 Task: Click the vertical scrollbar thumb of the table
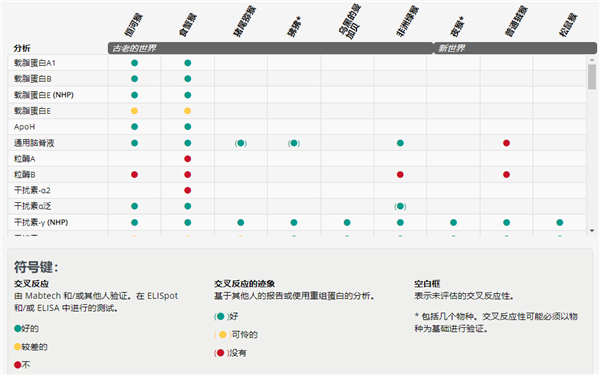coord(592,77)
